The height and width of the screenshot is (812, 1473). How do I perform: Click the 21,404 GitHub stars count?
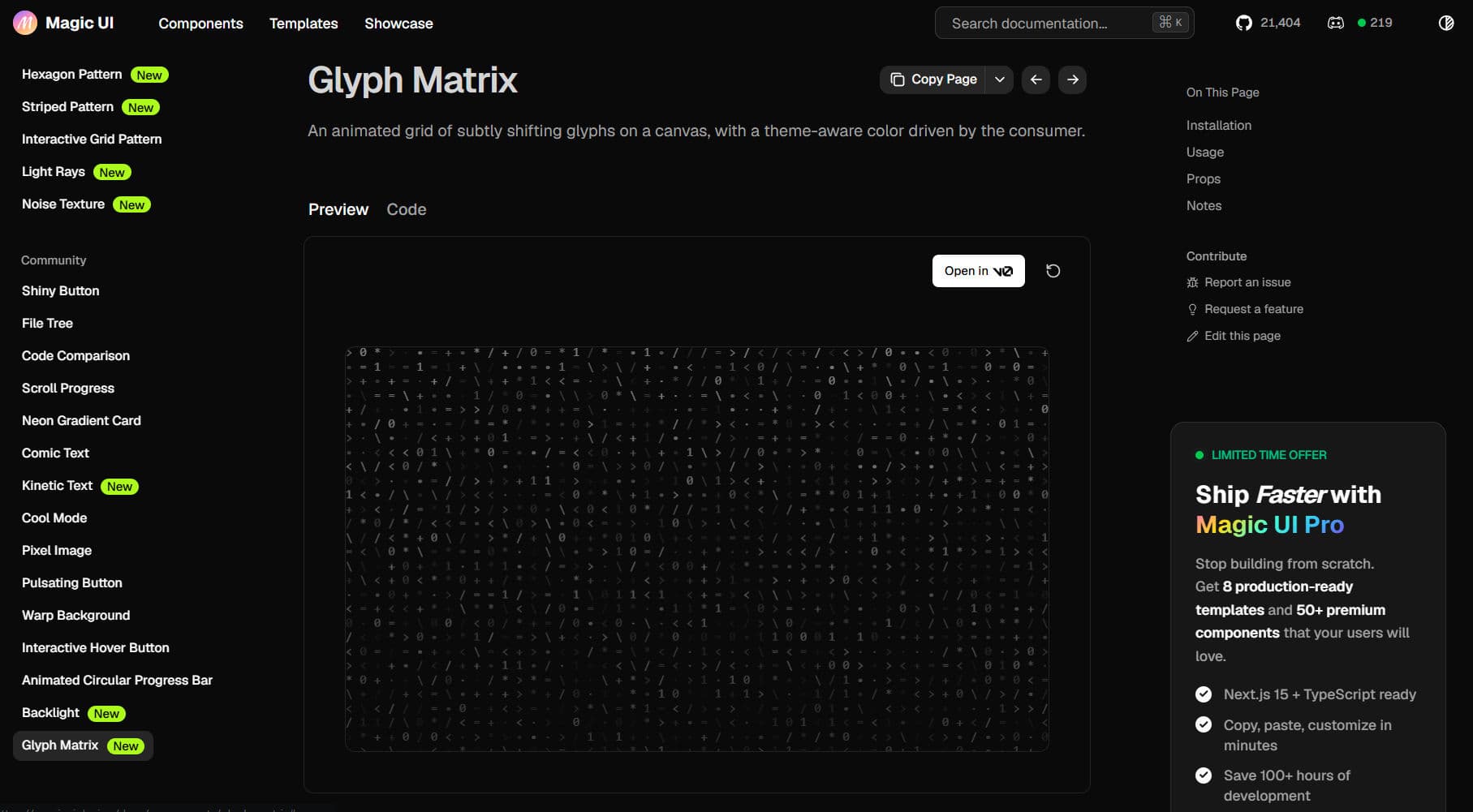coord(1280,23)
